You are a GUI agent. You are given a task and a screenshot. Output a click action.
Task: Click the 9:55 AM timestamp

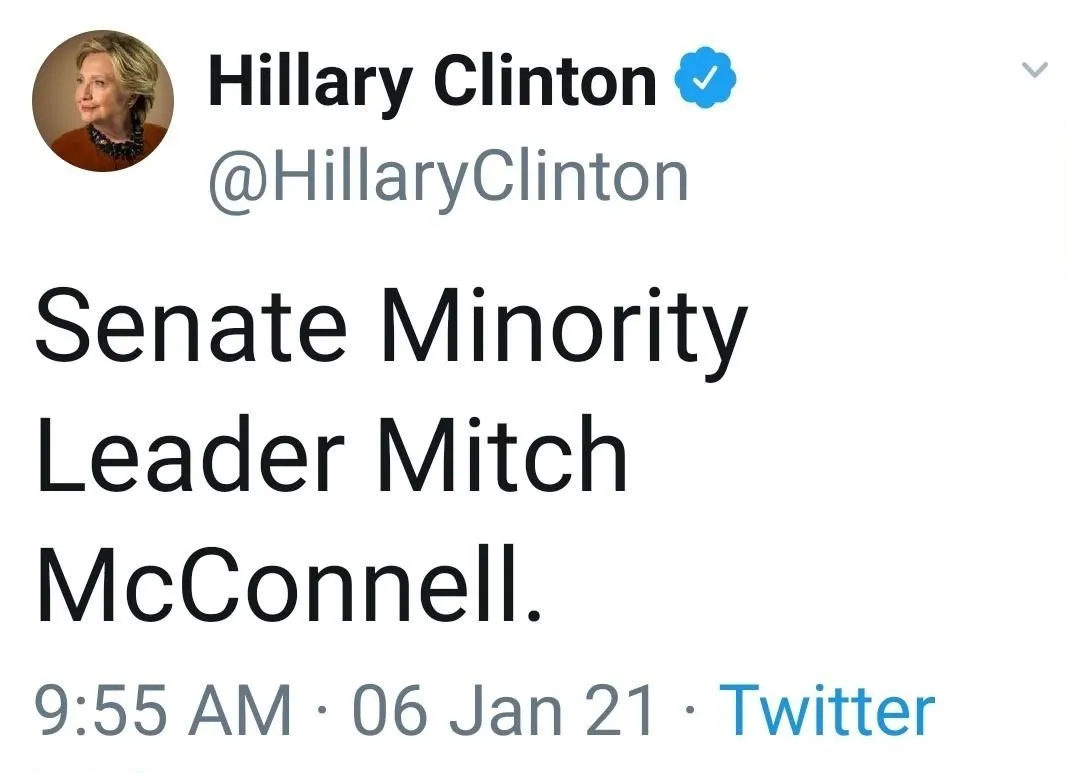pyautogui.click(x=164, y=709)
